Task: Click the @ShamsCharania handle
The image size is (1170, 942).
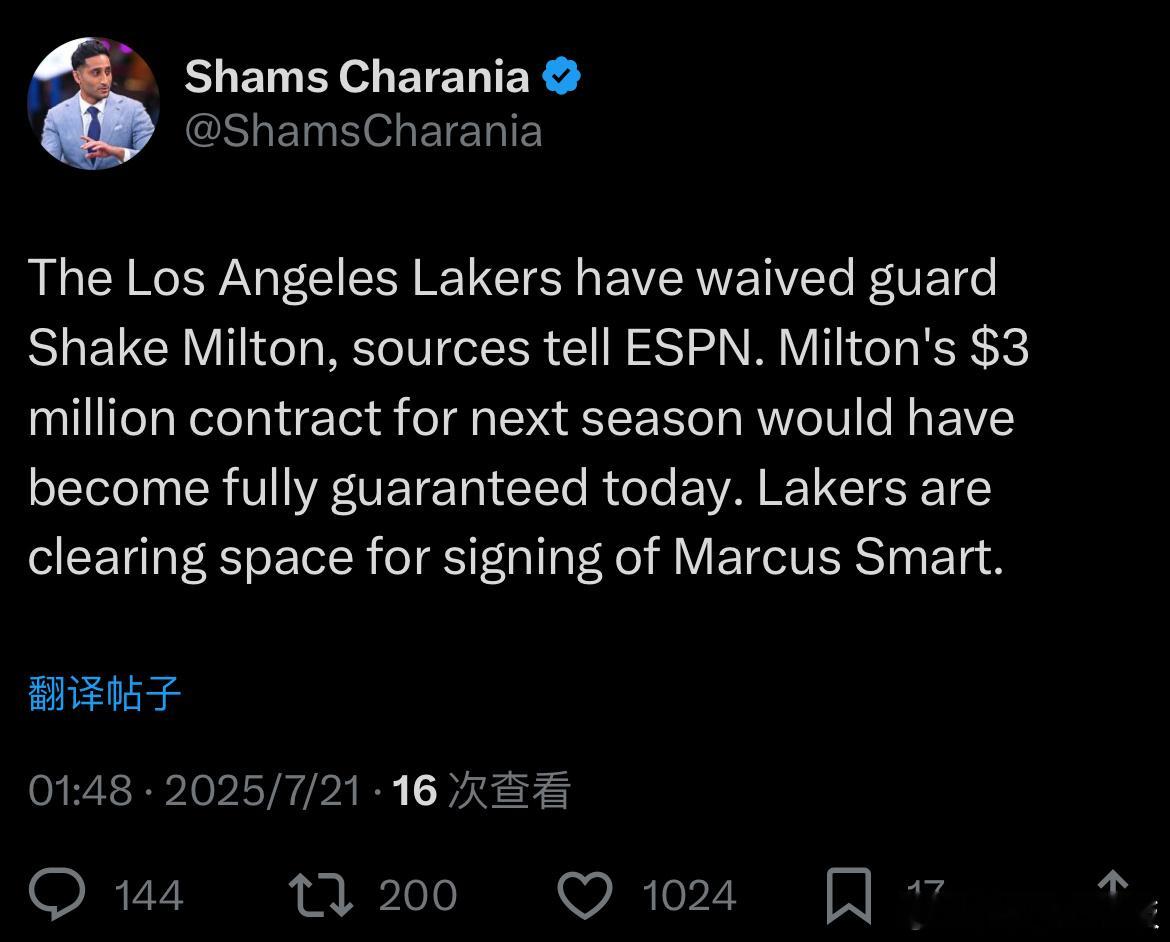Action: (363, 131)
